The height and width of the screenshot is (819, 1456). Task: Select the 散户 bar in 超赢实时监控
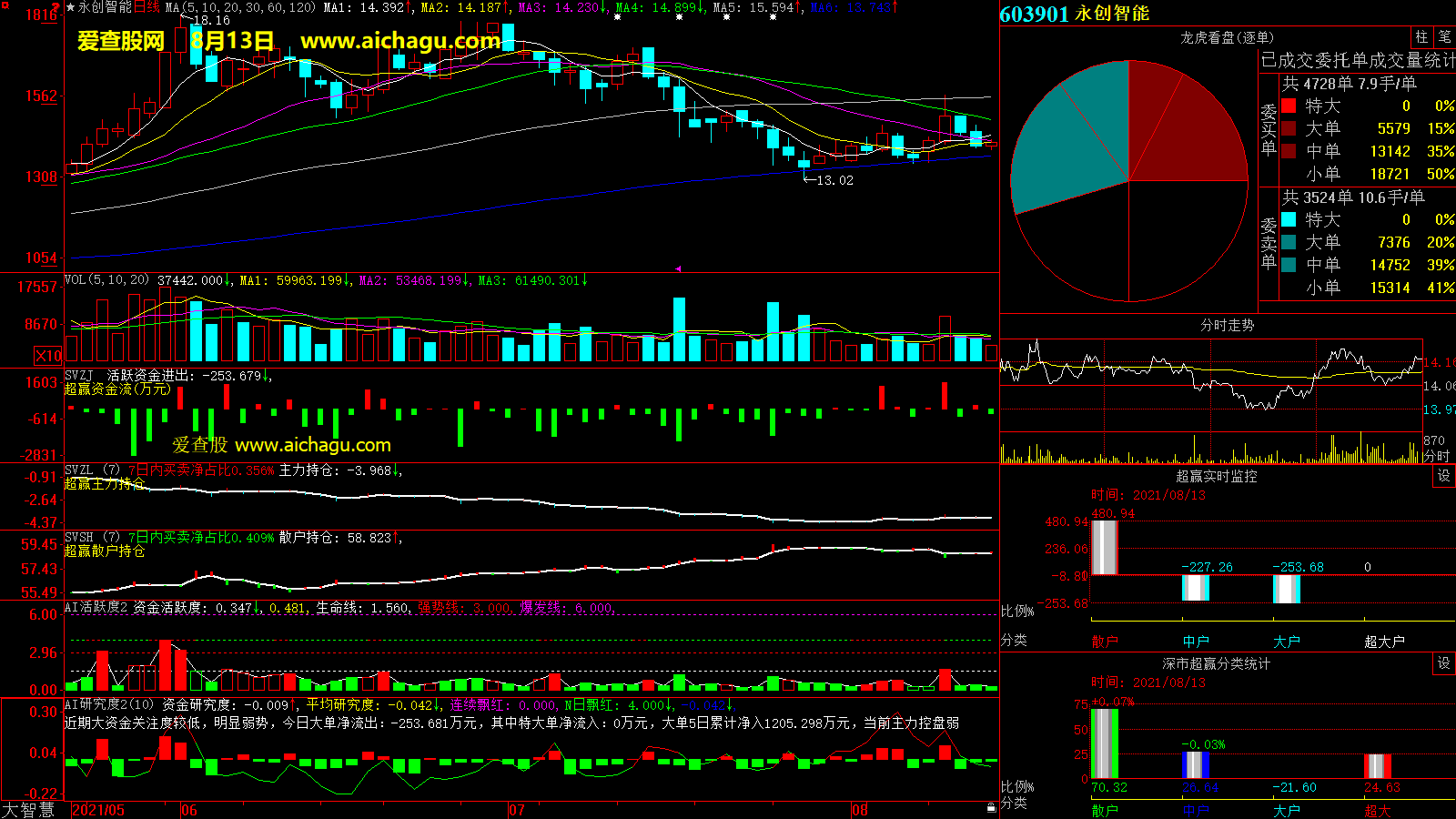click(1104, 547)
